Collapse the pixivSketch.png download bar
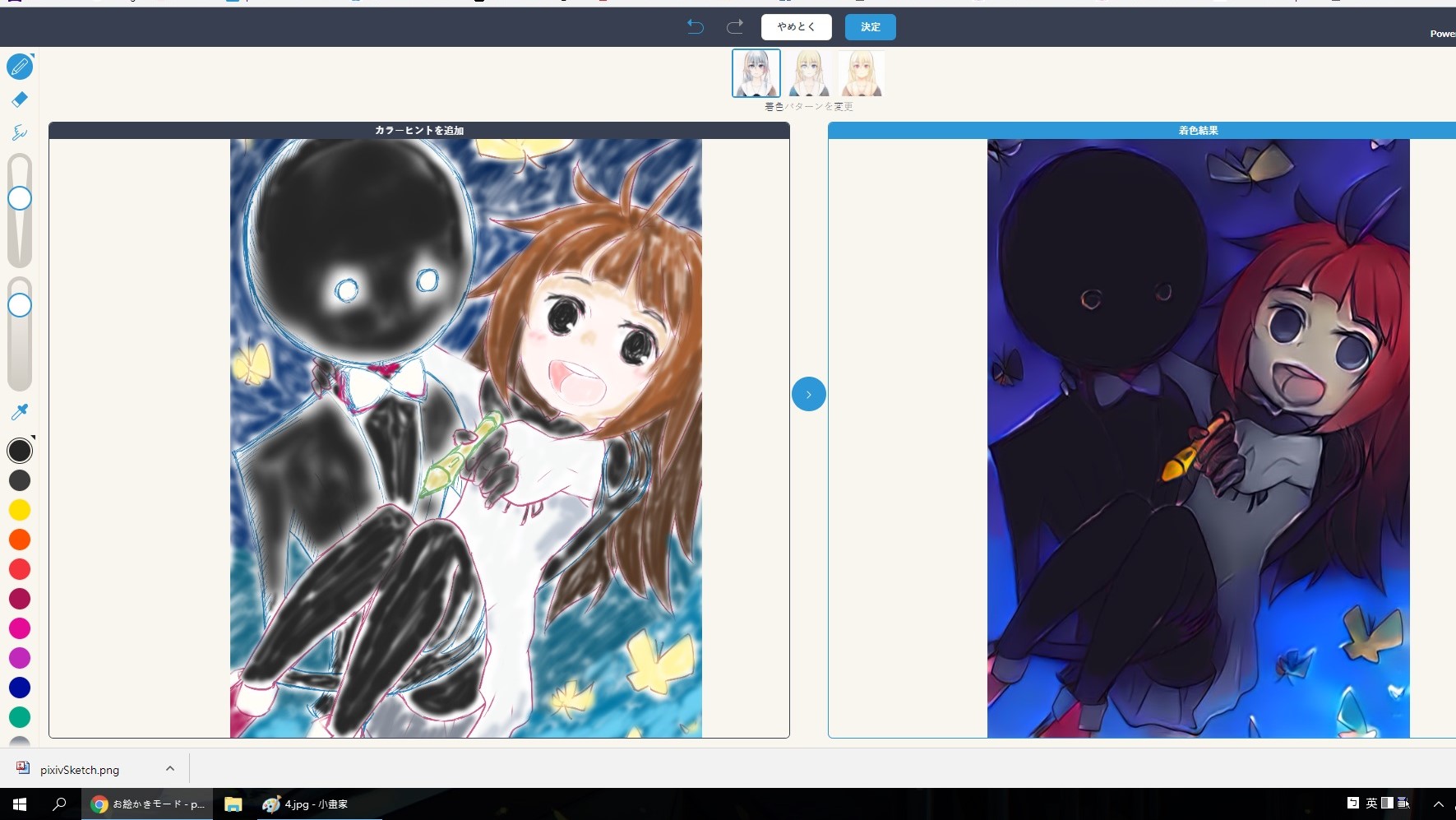The height and width of the screenshot is (820, 1456). pyautogui.click(x=170, y=768)
